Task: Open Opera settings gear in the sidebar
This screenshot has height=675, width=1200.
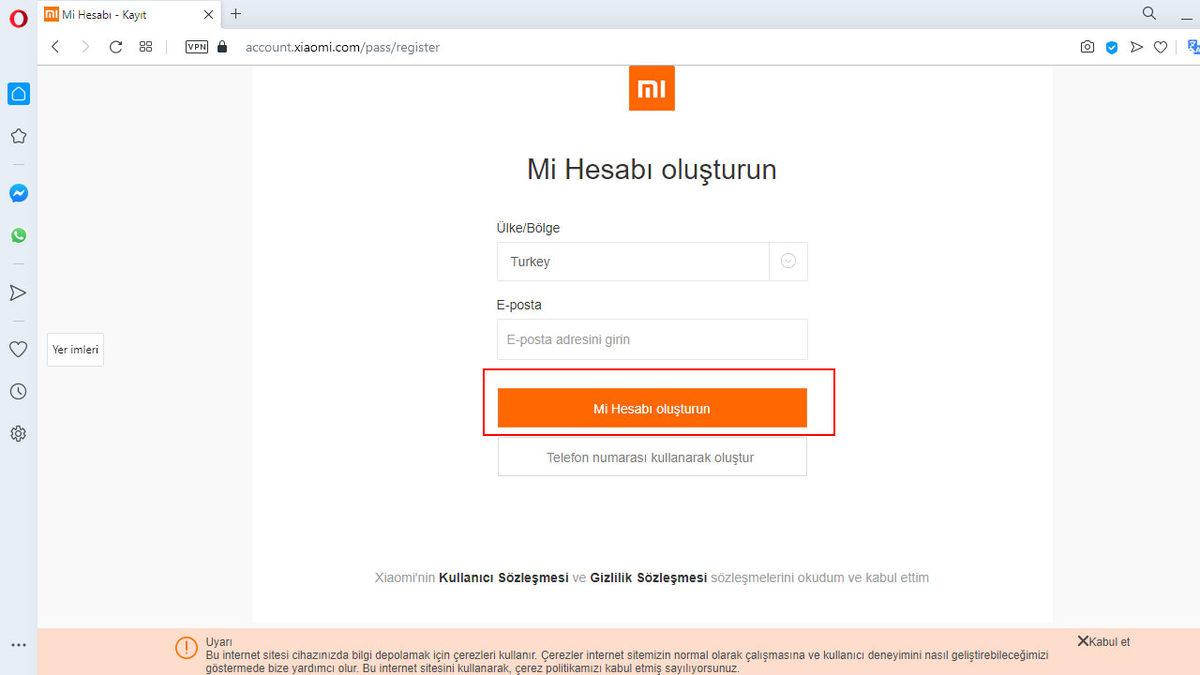Action: click(x=18, y=433)
